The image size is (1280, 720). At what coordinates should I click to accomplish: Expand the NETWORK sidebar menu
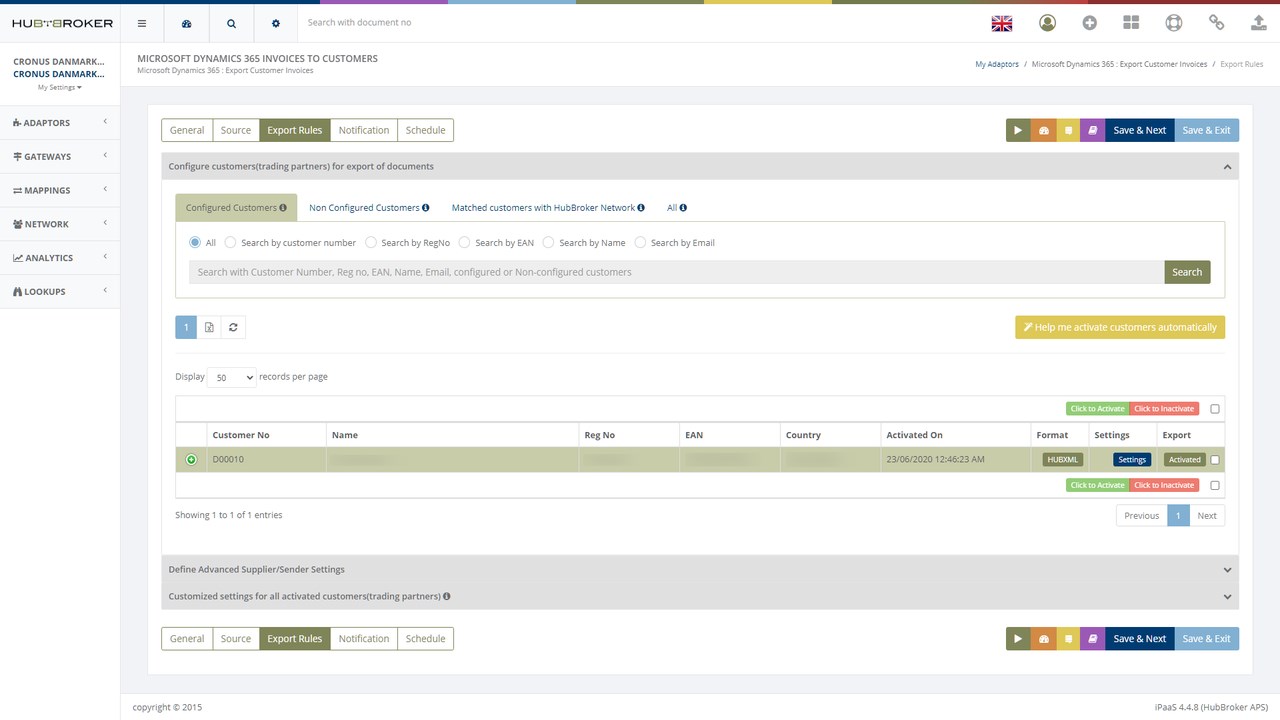pyautogui.click(x=60, y=224)
